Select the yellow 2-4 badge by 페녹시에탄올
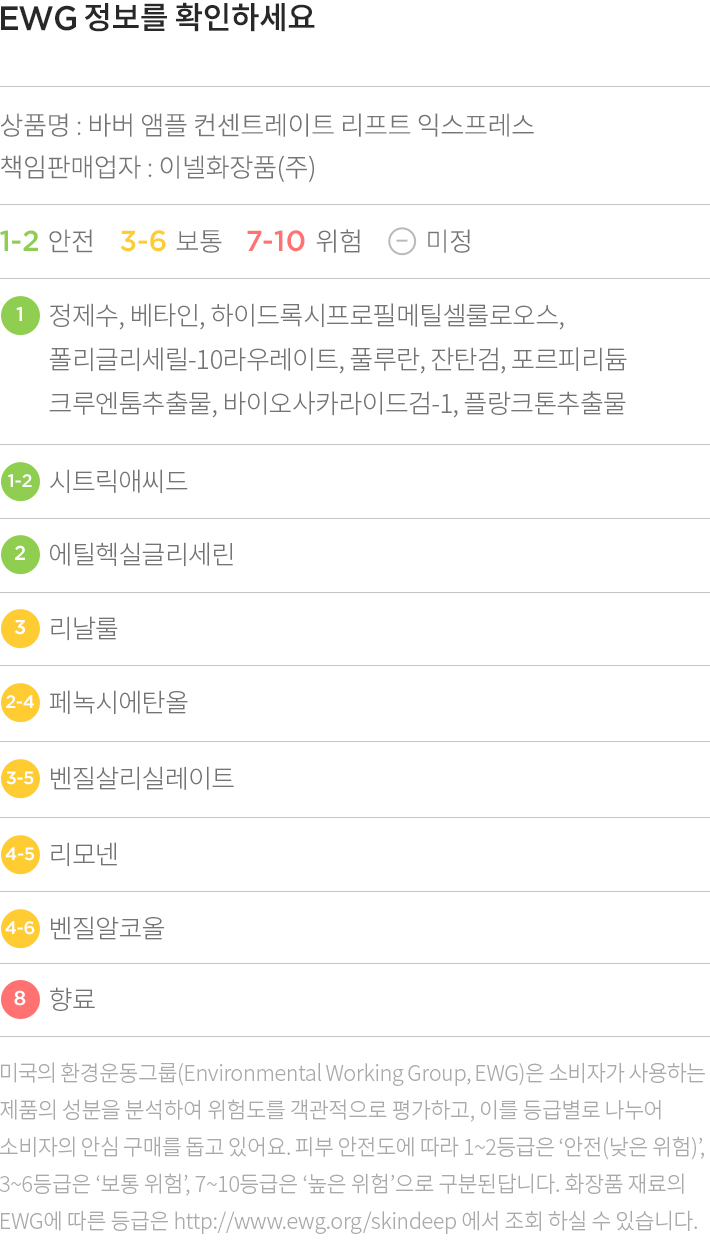Image resolution: width=710 pixels, height=1241 pixels. point(20,702)
